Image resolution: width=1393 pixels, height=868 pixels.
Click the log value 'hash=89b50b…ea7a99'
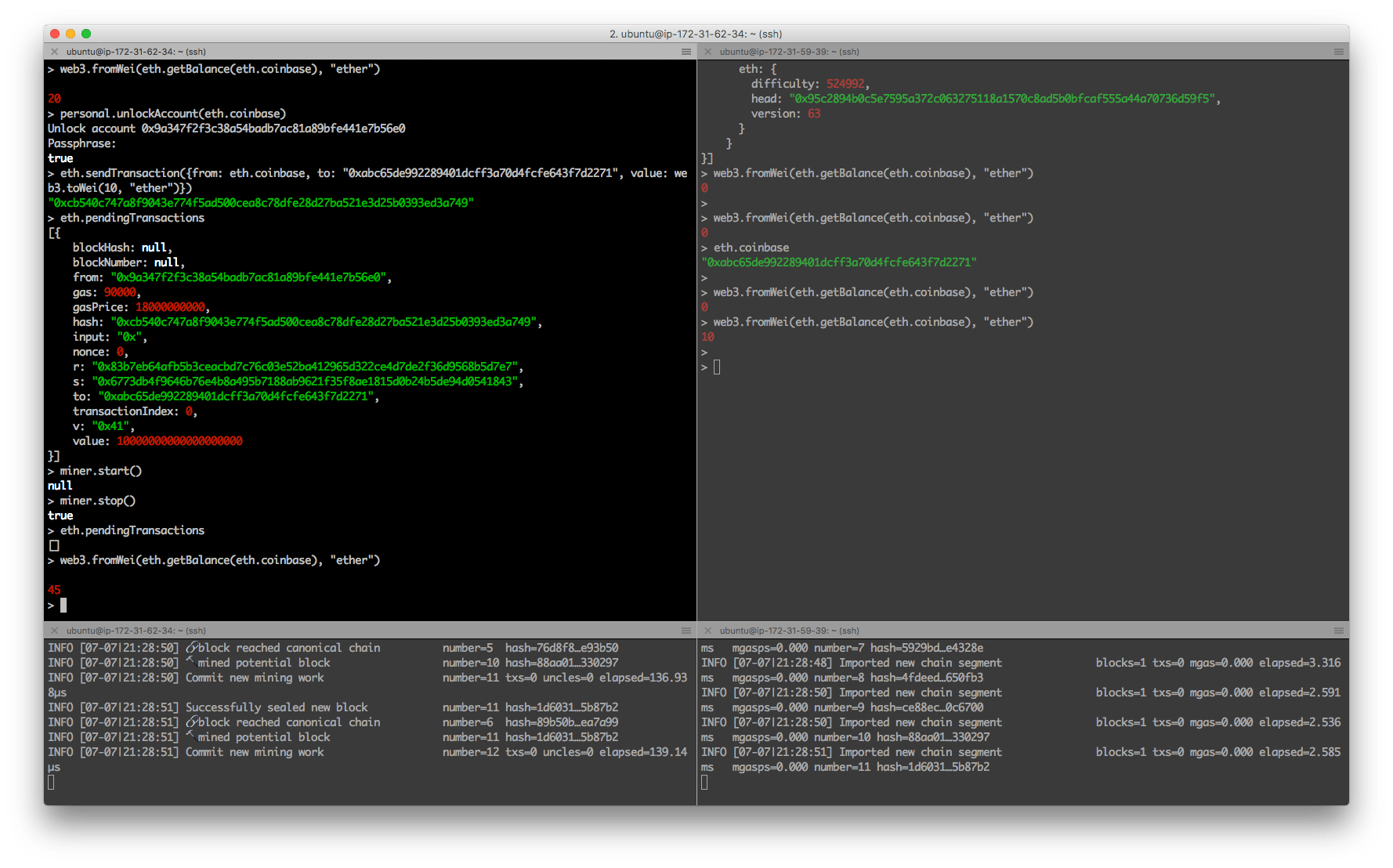562,722
